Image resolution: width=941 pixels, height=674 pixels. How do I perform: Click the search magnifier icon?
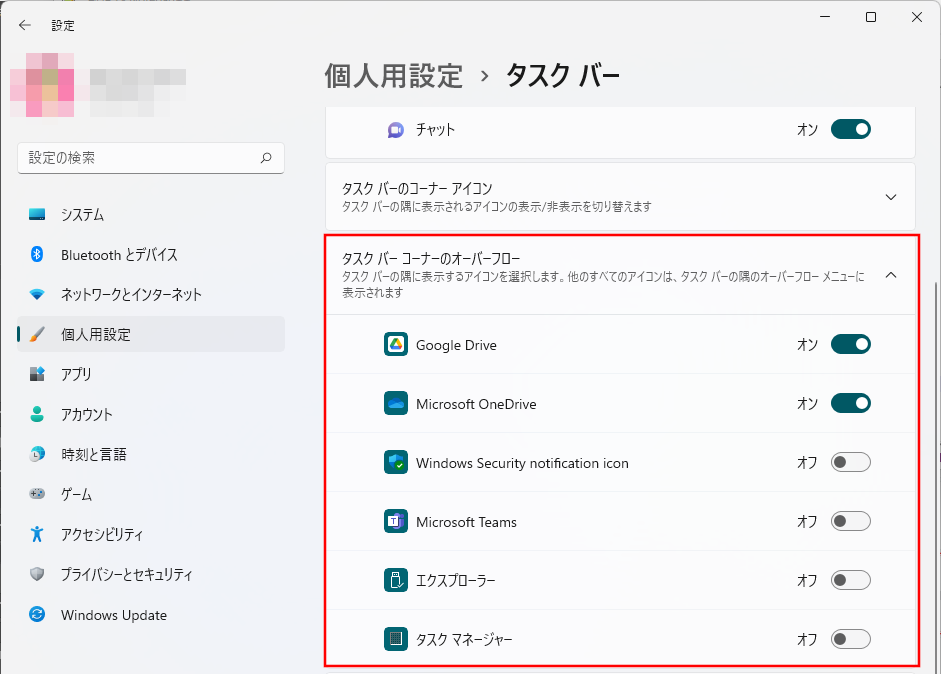point(266,158)
